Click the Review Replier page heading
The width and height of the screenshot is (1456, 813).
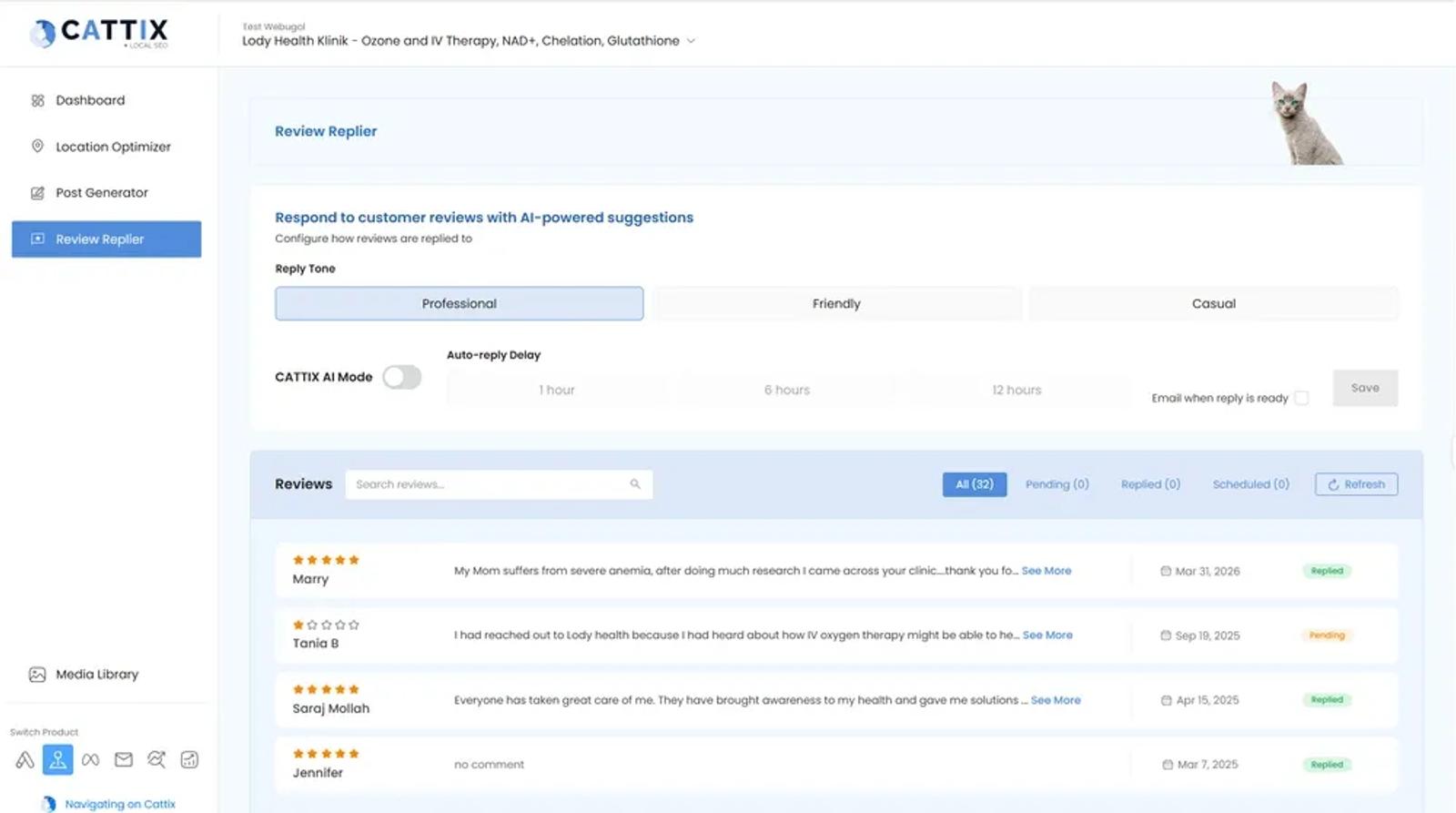[326, 131]
